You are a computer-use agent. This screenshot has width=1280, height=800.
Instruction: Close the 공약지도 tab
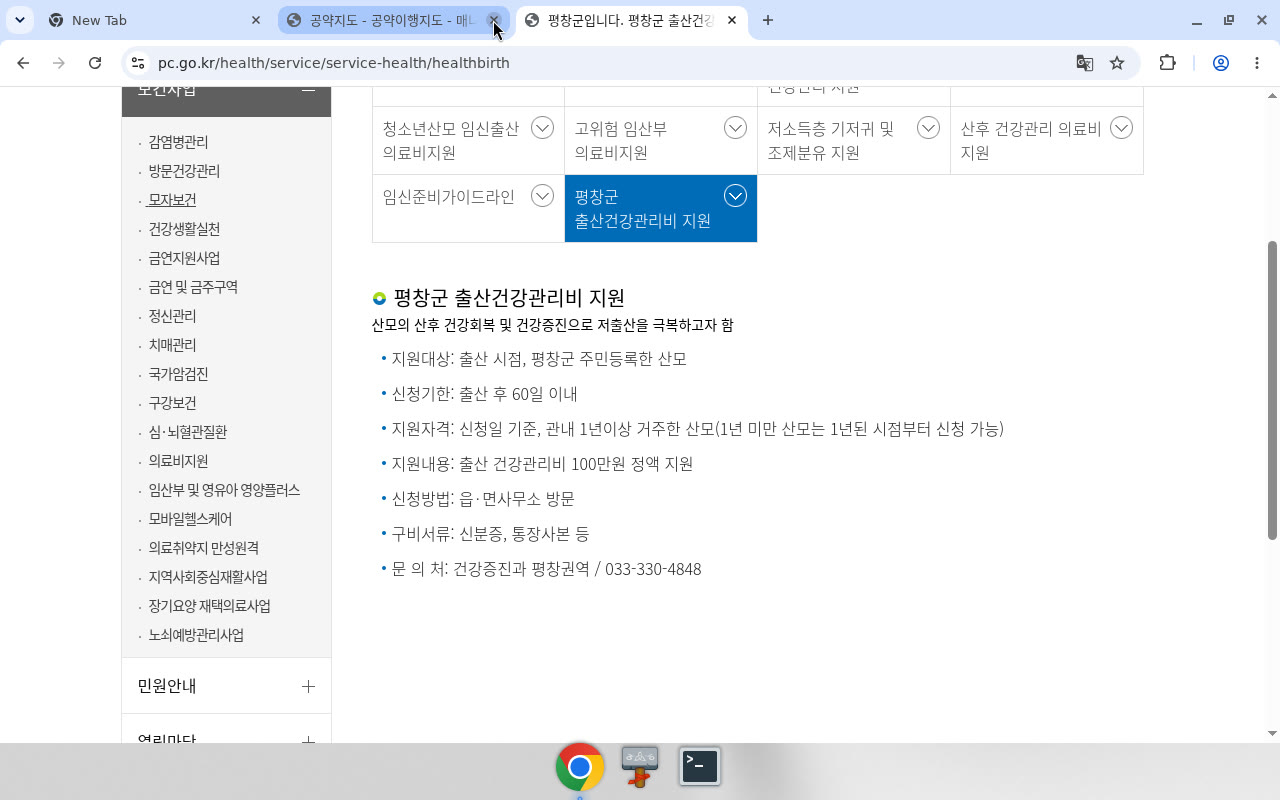point(493,20)
